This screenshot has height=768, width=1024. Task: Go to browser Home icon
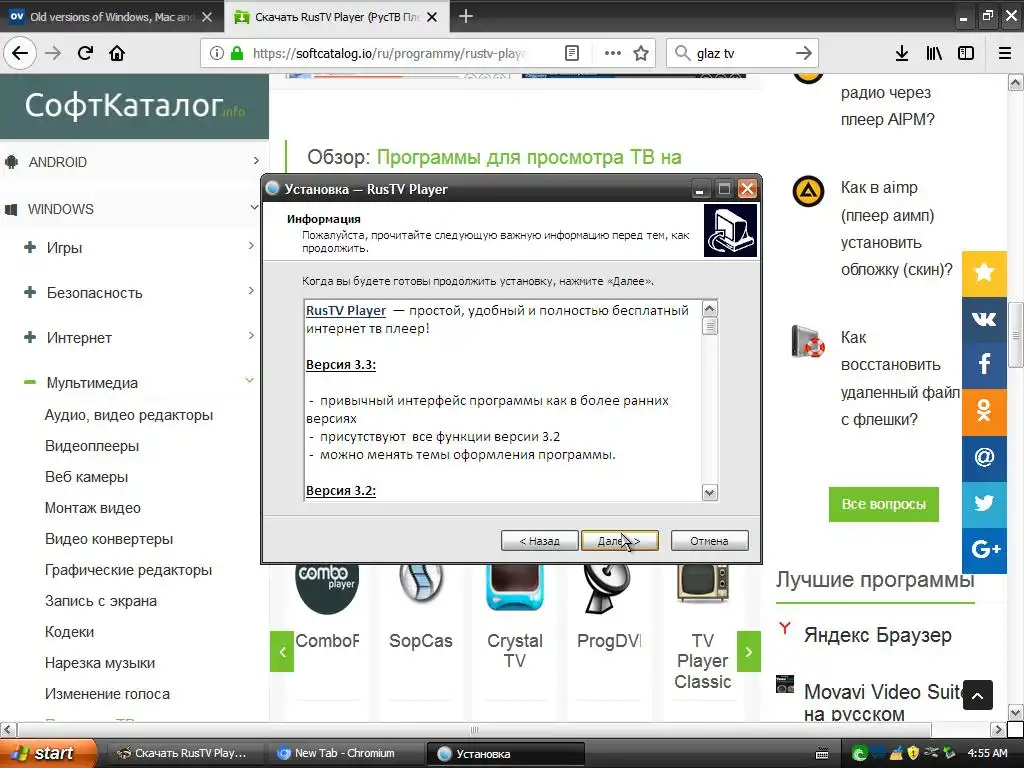117,53
